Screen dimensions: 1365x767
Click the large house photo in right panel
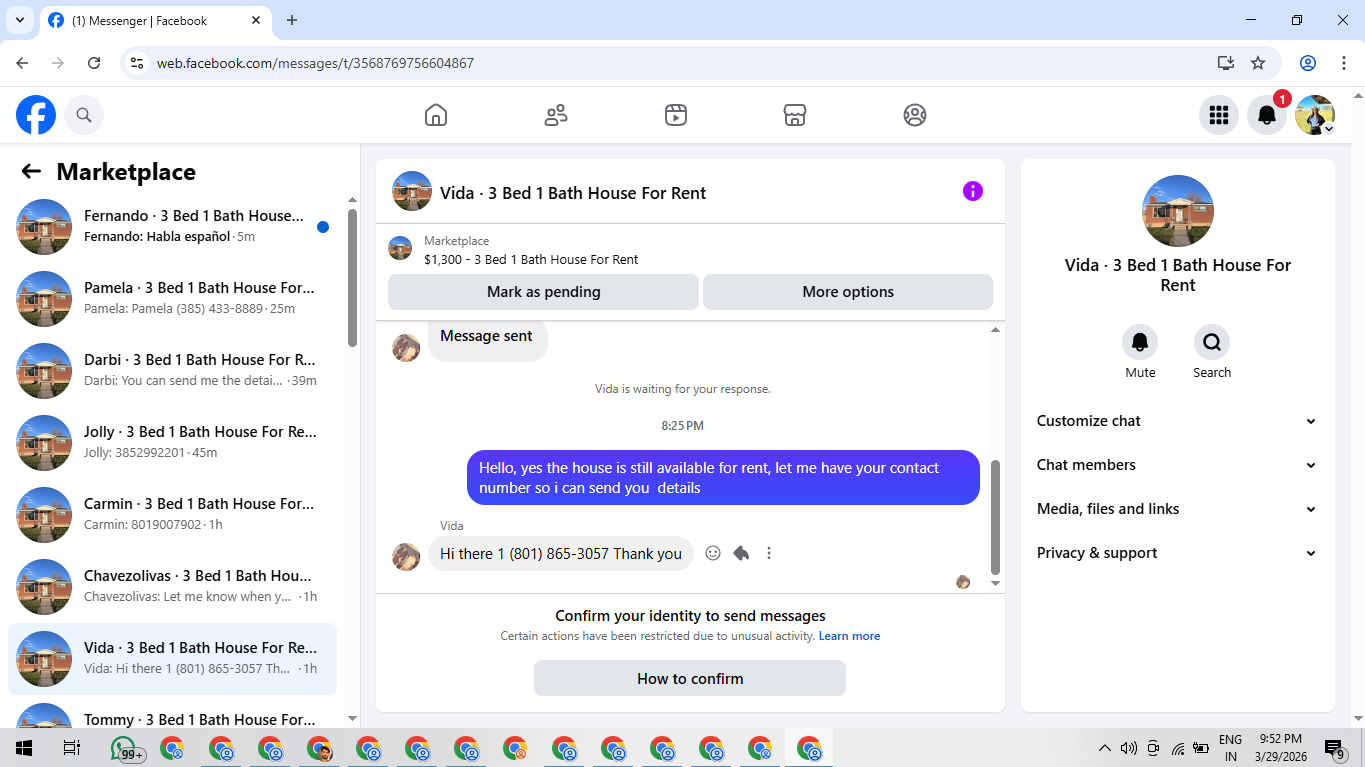[1178, 211]
